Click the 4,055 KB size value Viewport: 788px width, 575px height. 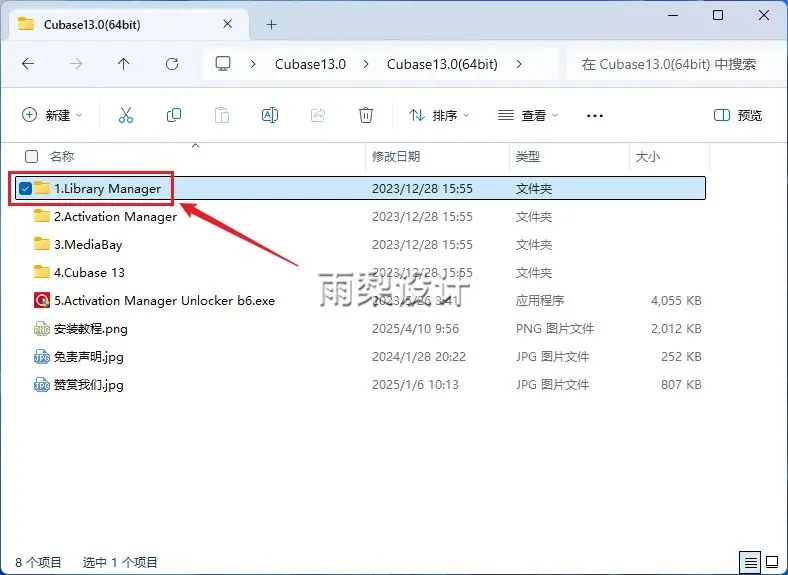coord(676,301)
